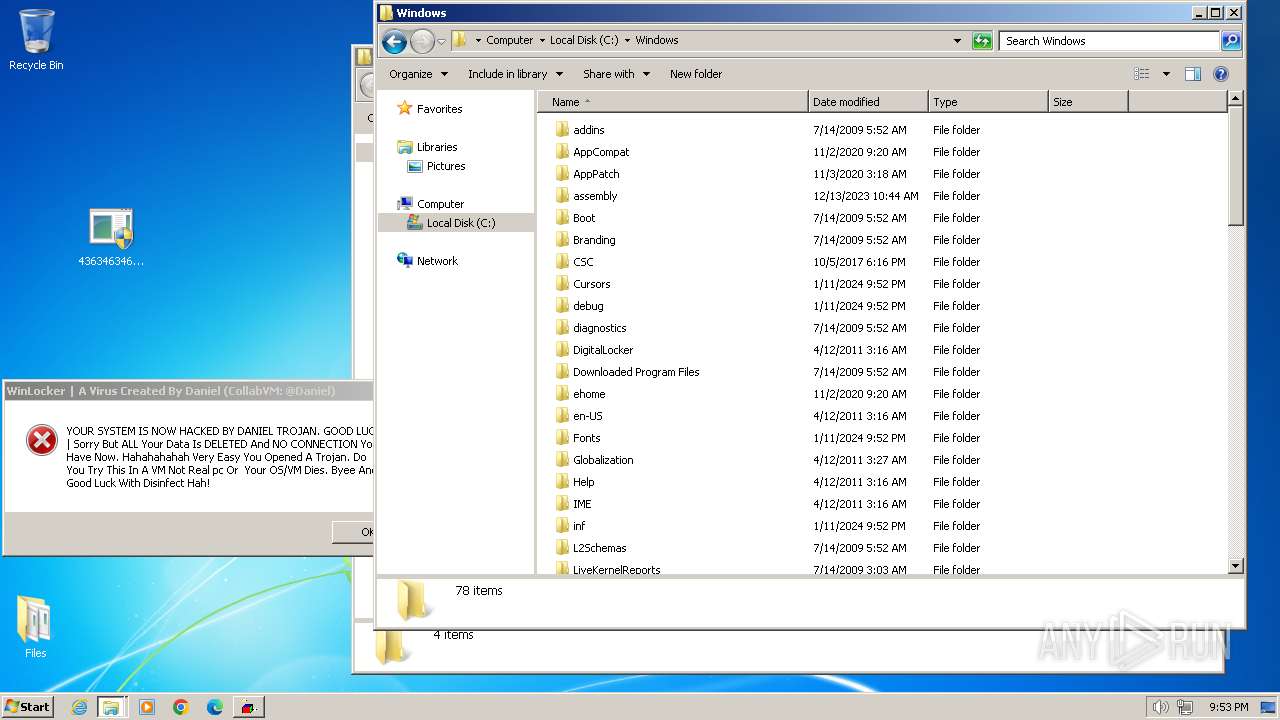Click the Explorer Forward arrow button
1280x720 pixels.
tap(422, 41)
